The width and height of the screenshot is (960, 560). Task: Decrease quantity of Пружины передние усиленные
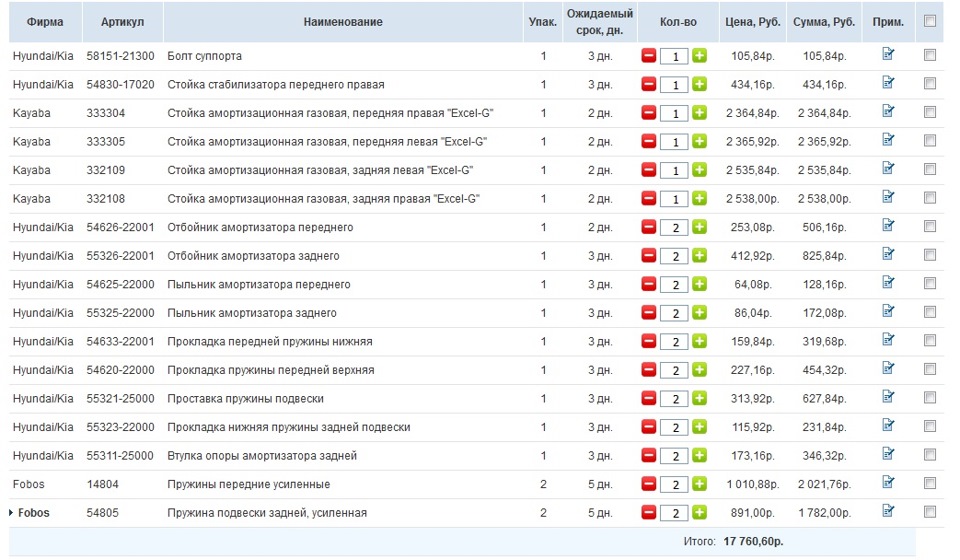(x=648, y=484)
